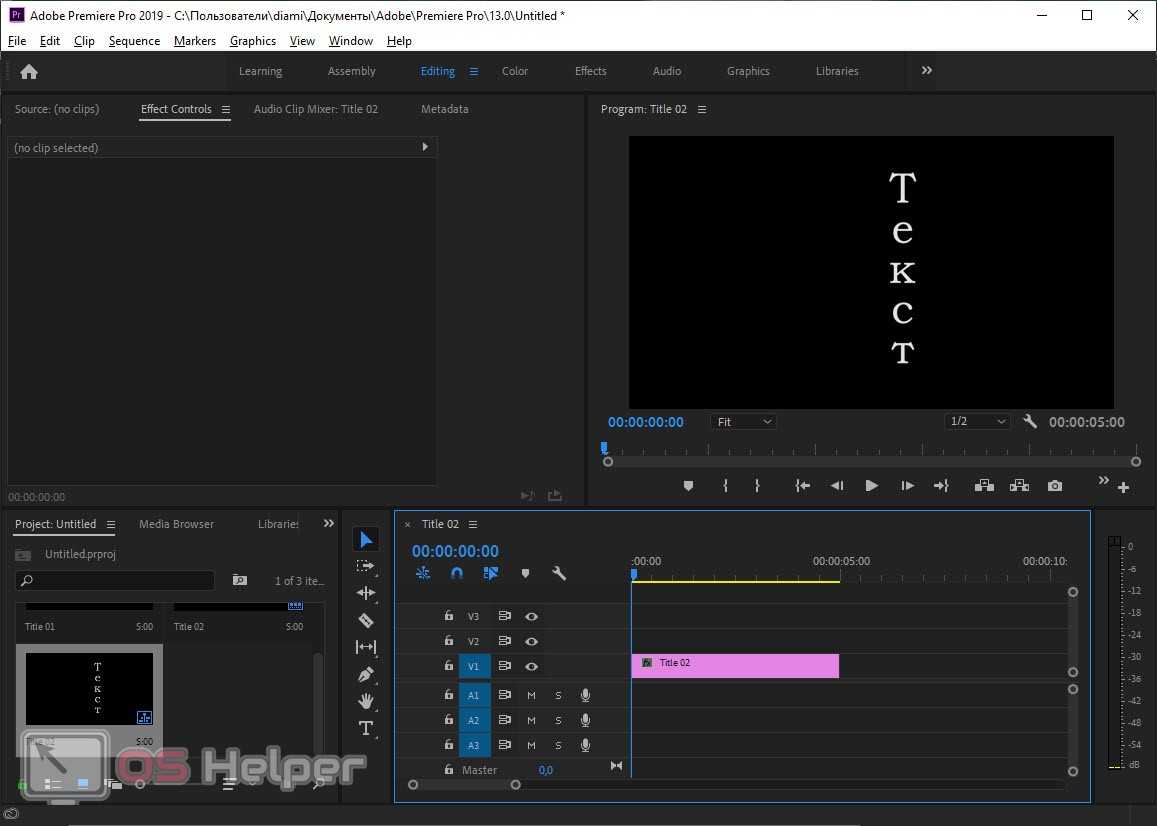The image size is (1157, 826).
Task: Open the Sequence menu
Action: click(x=134, y=41)
